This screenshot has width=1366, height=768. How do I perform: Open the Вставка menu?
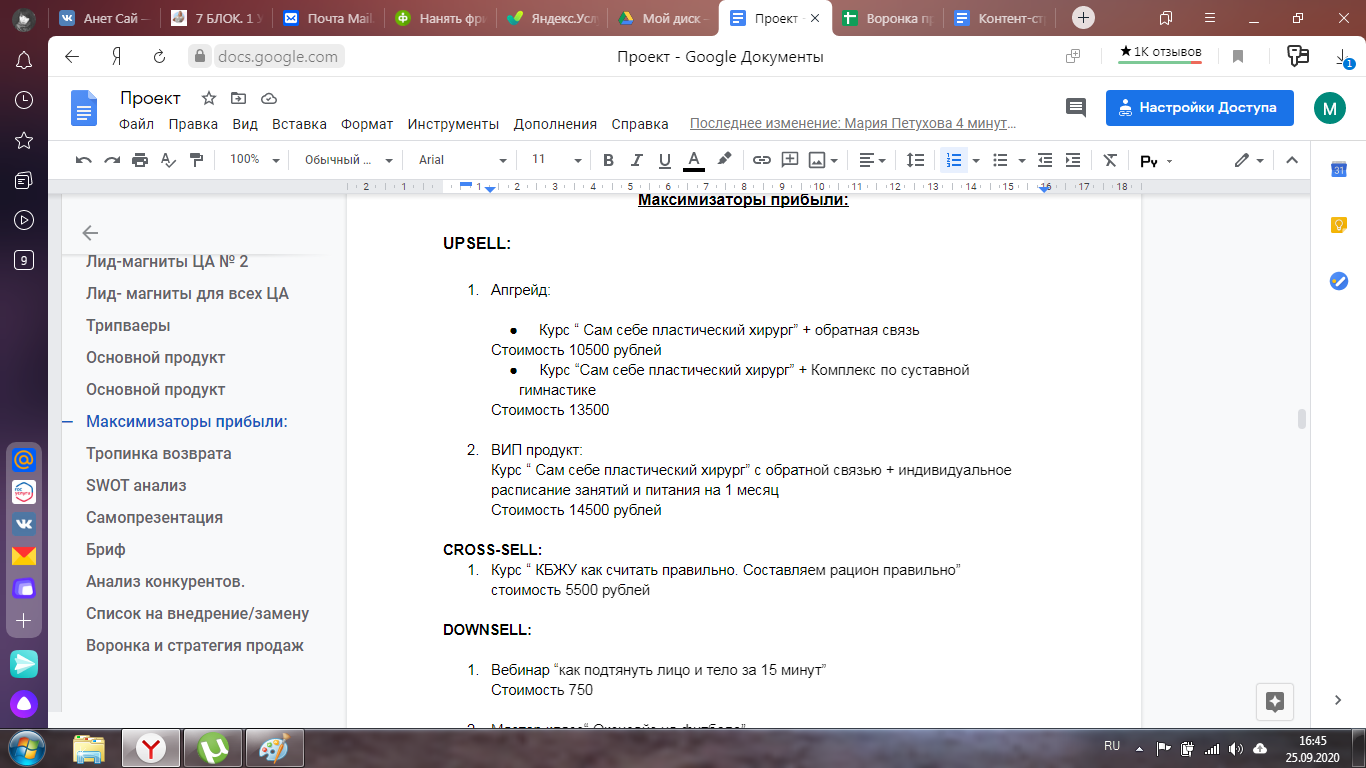[299, 124]
